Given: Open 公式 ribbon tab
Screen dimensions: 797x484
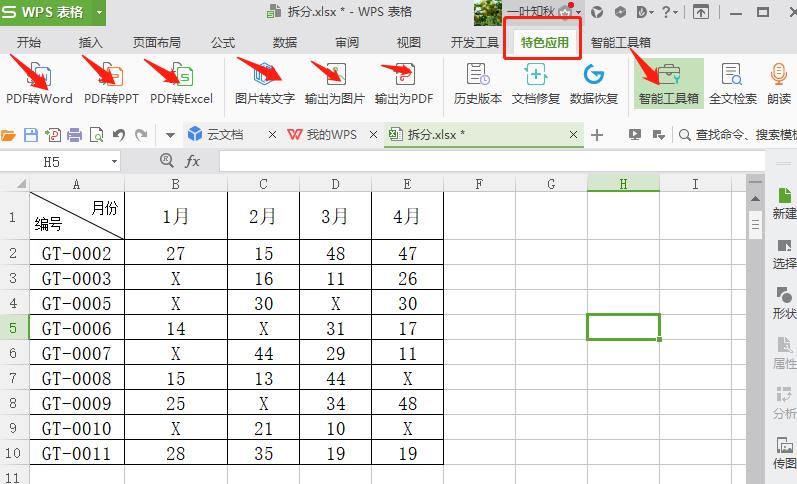Looking at the screenshot, I should [x=223, y=42].
